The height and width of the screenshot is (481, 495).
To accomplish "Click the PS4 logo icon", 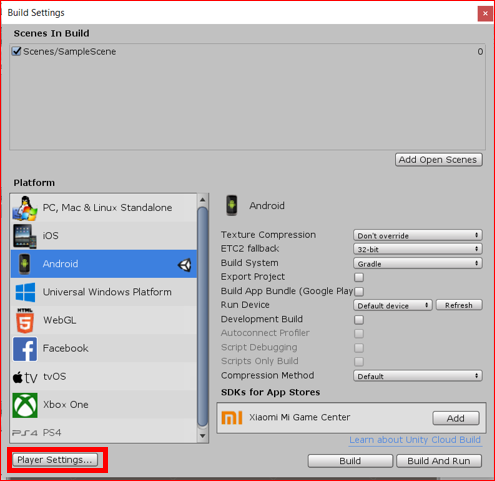I will coord(25,433).
